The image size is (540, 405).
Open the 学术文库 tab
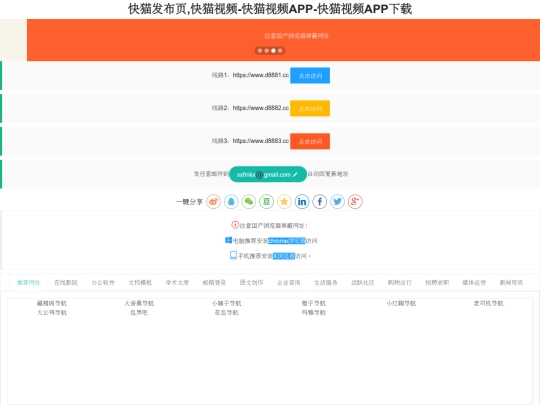[x=177, y=283]
